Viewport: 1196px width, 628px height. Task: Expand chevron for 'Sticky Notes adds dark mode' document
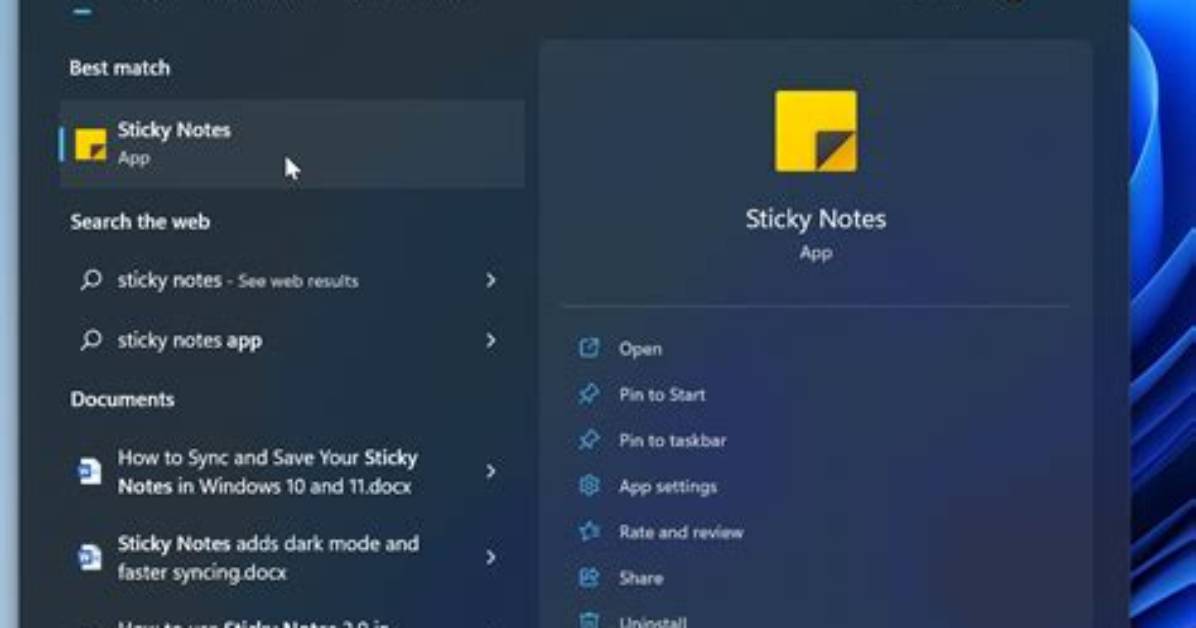click(x=491, y=557)
